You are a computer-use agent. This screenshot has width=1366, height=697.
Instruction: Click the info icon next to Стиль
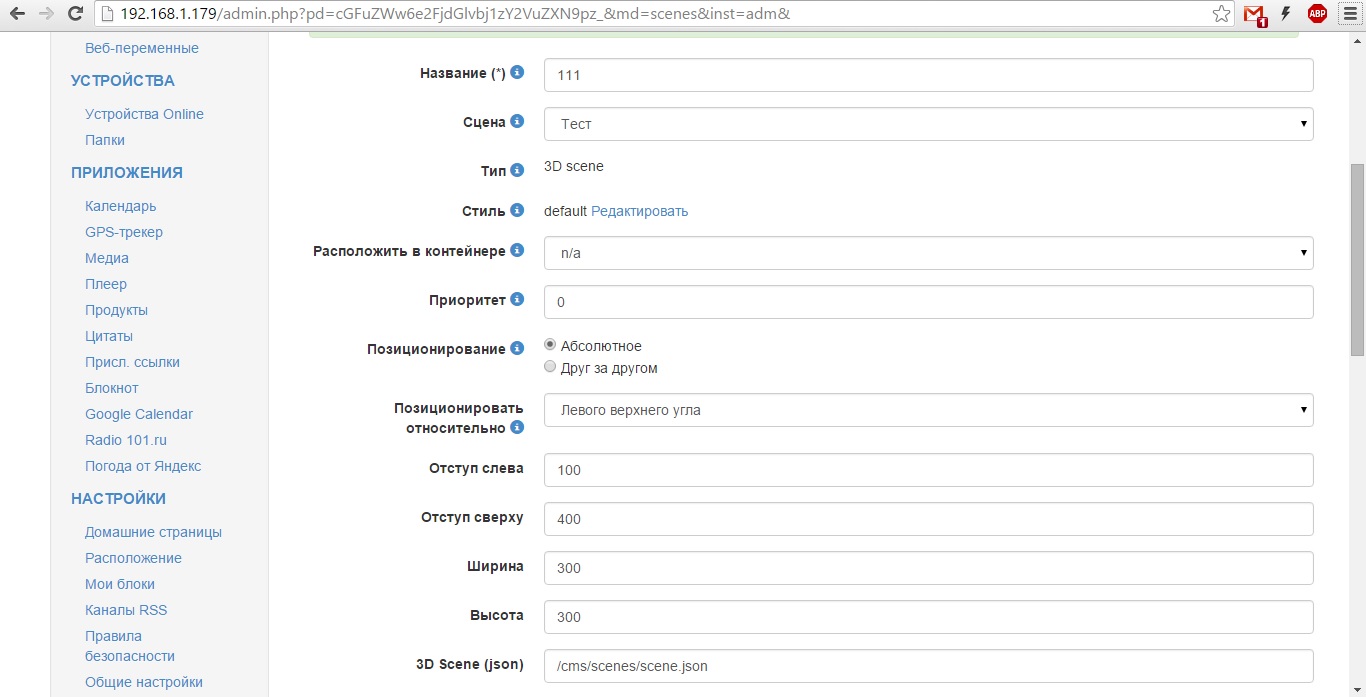click(517, 210)
